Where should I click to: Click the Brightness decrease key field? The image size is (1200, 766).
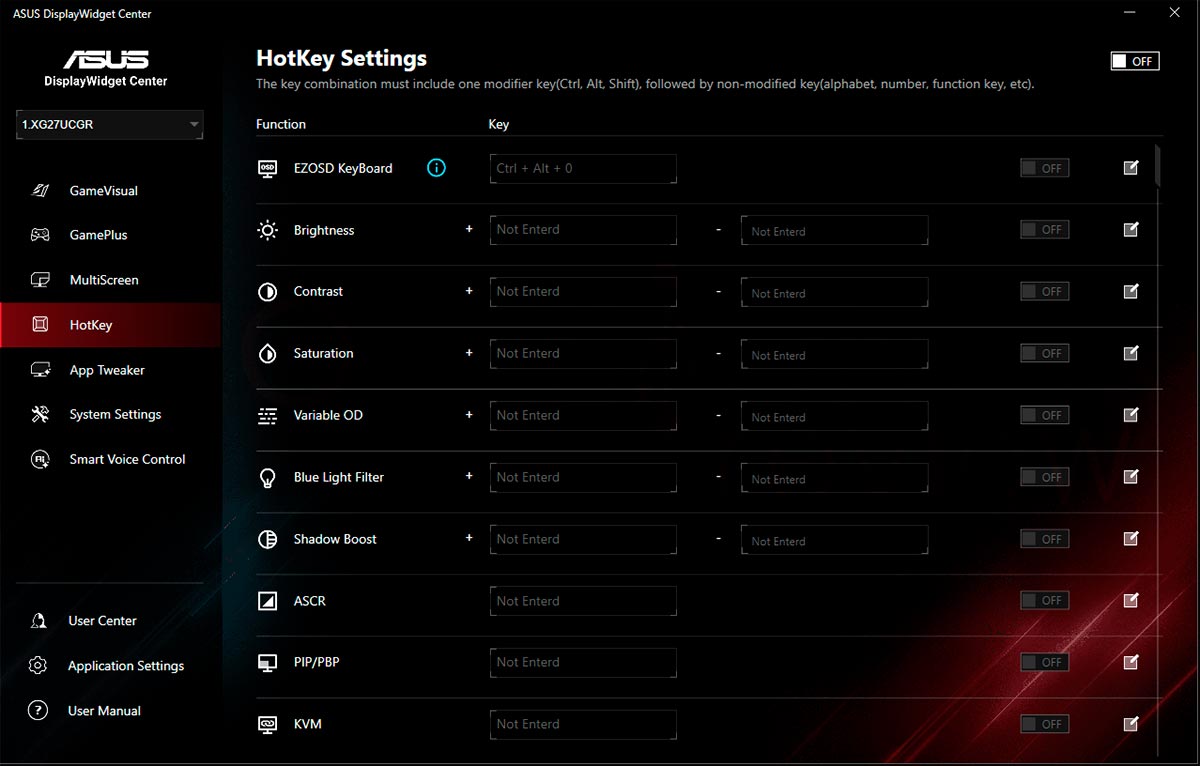(x=834, y=231)
